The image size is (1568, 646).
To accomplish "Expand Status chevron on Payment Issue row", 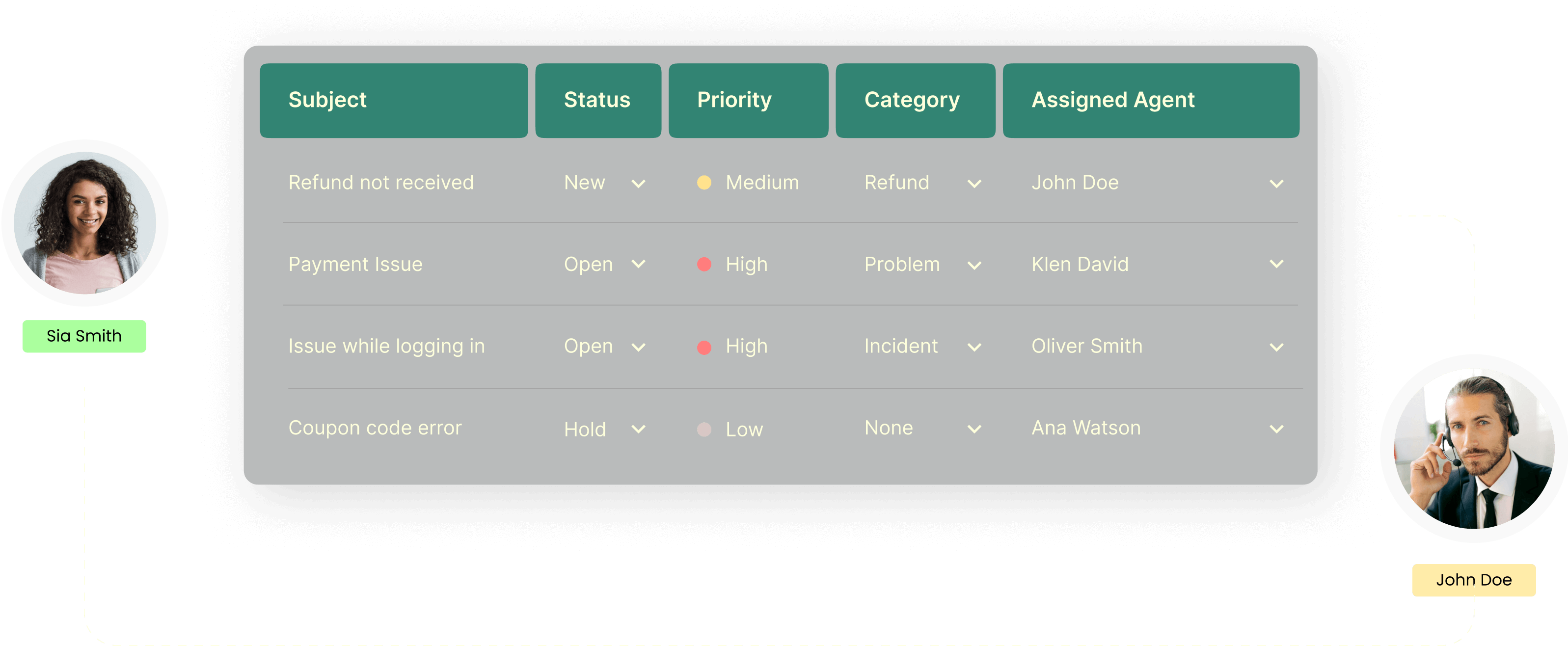I will pos(638,264).
